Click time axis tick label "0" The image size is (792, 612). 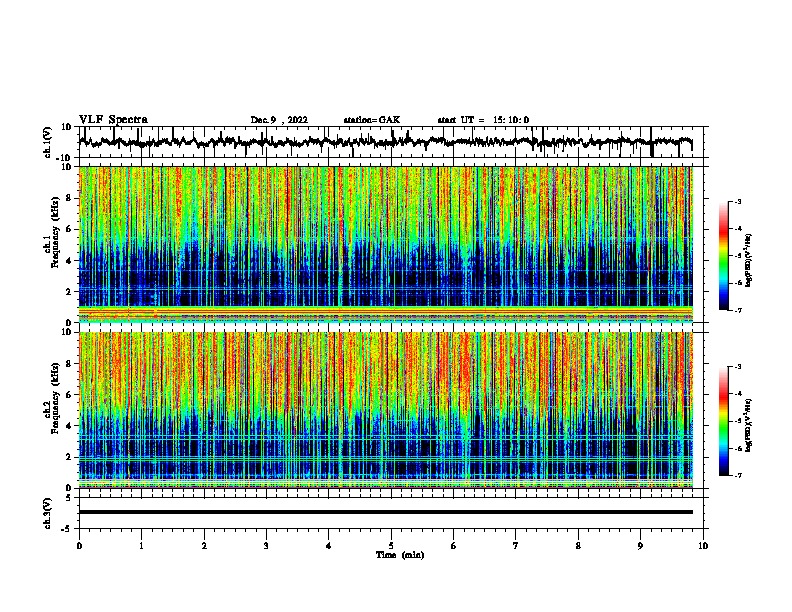point(79,546)
